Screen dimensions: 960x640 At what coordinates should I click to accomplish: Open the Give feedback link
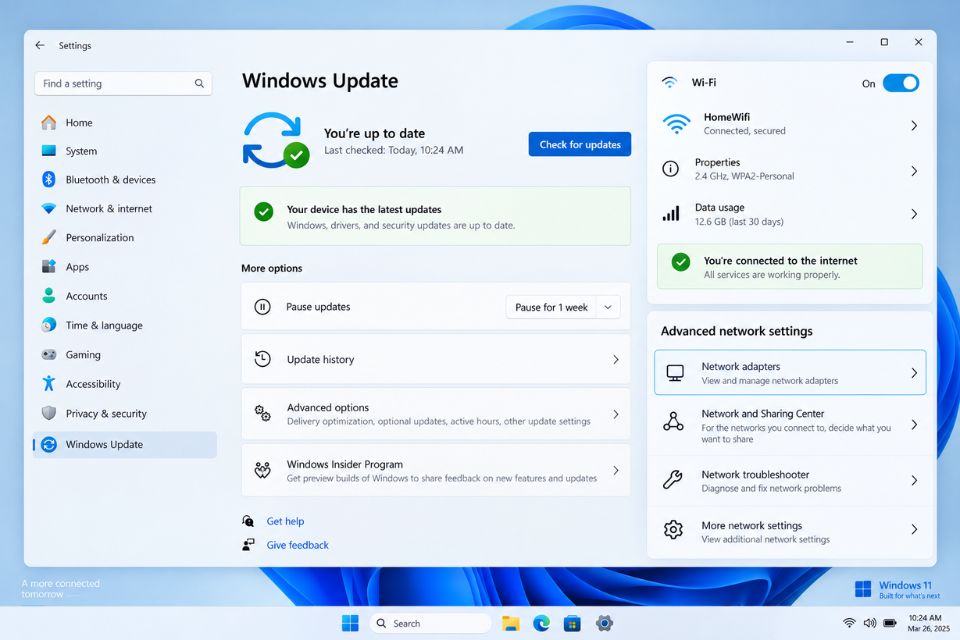(x=297, y=545)
